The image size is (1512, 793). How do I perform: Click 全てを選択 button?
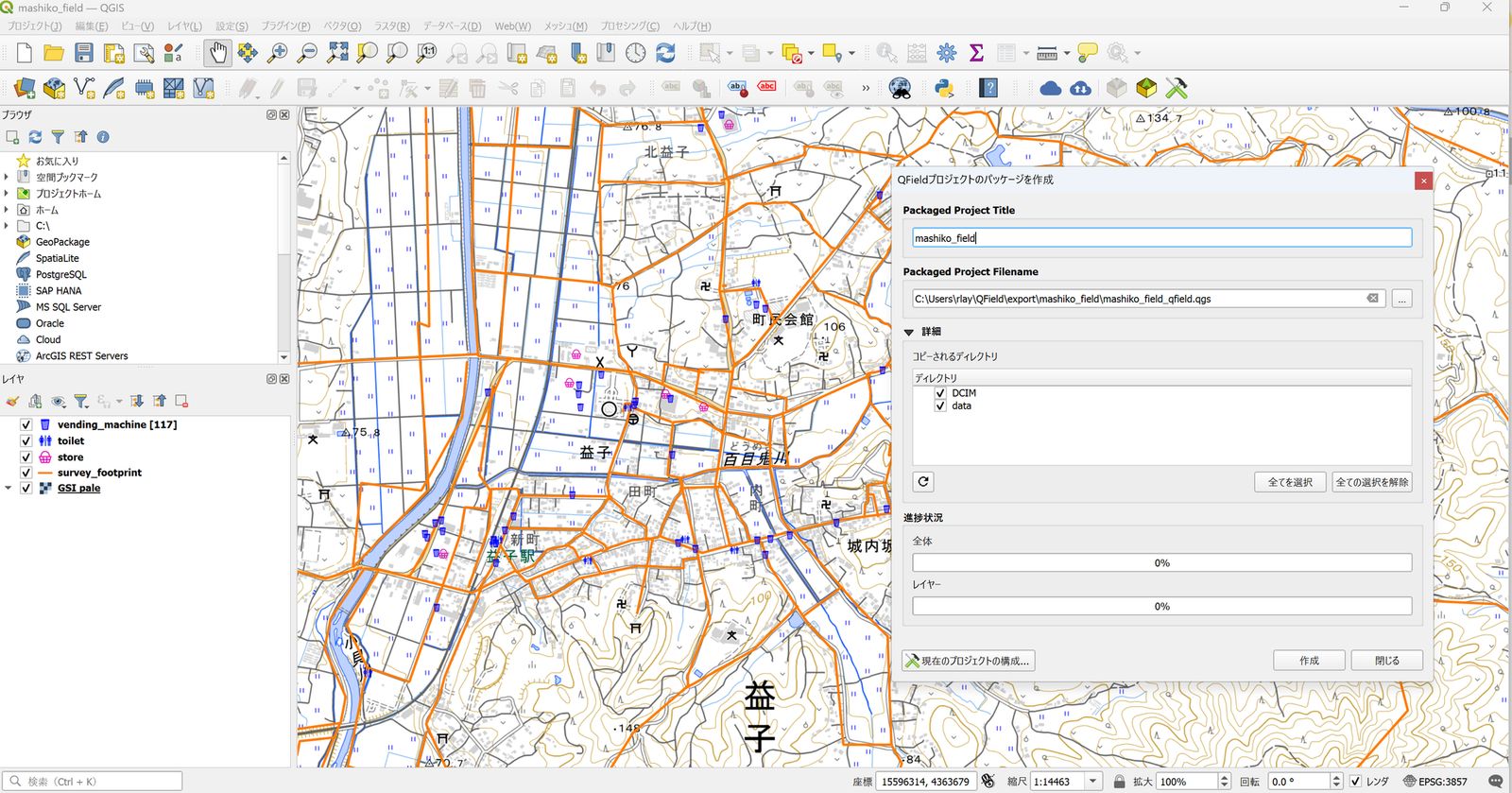1290,482
